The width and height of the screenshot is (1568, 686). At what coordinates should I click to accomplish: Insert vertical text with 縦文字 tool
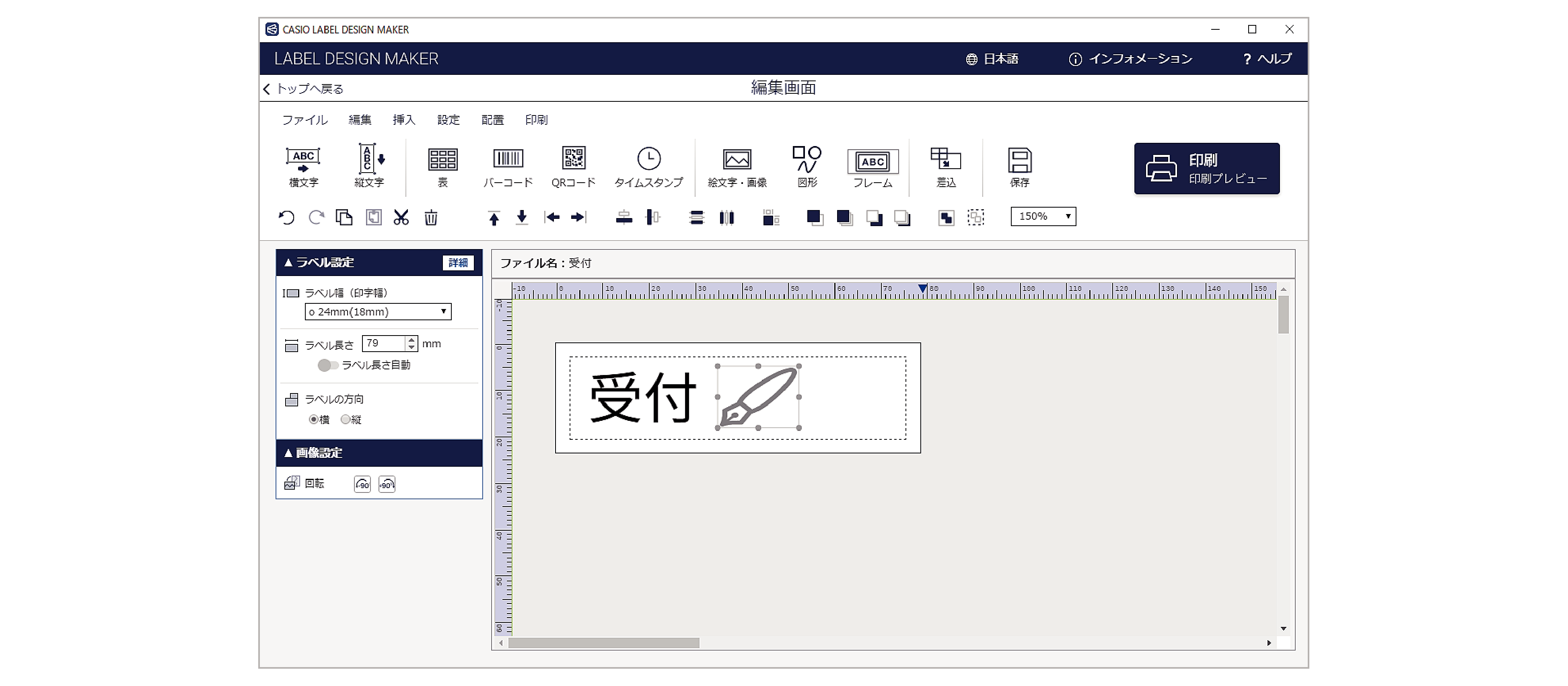click(370, 167)
